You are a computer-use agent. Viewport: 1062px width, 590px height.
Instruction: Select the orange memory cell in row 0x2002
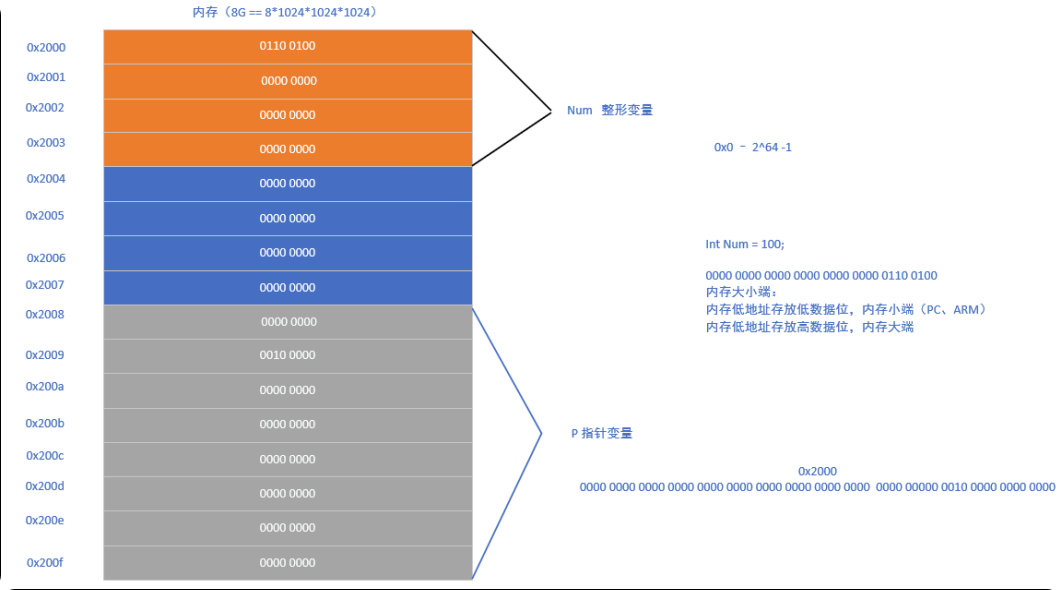pyautogui.click(x=288, y=115)
